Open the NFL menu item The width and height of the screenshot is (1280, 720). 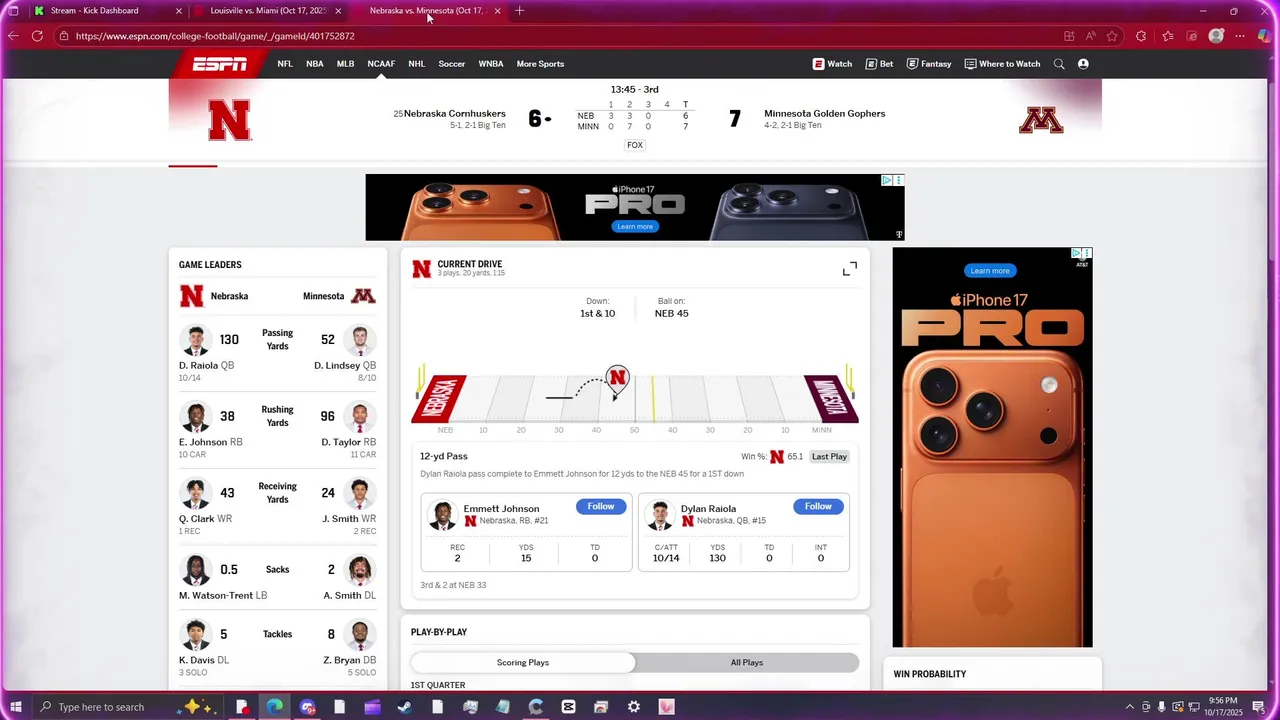click(x=285, y=64)
